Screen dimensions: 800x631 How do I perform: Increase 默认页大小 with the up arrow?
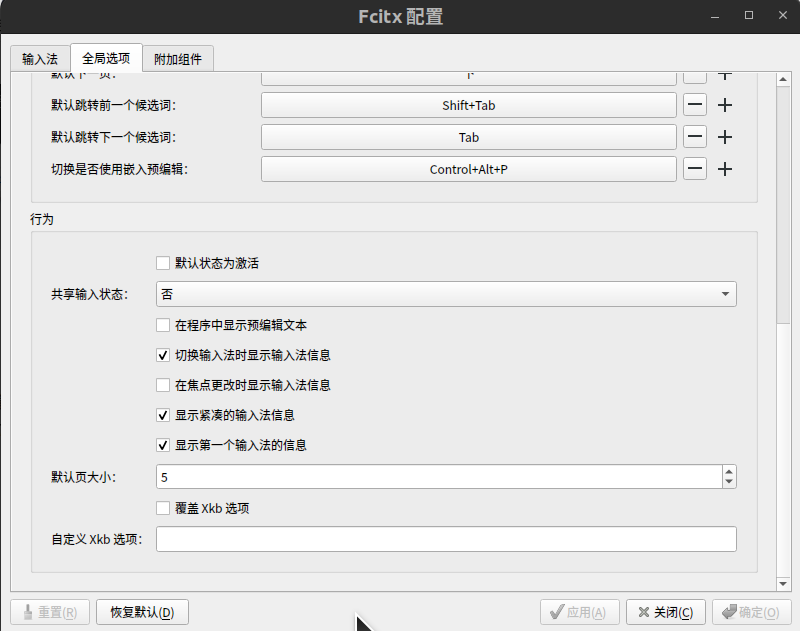pos(729,472)
